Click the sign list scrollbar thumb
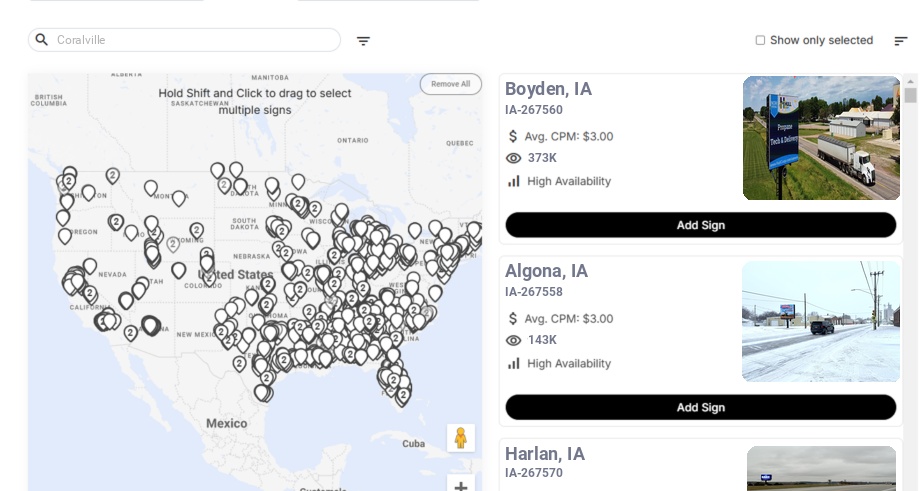920x491 pixels. coord(910,95)
